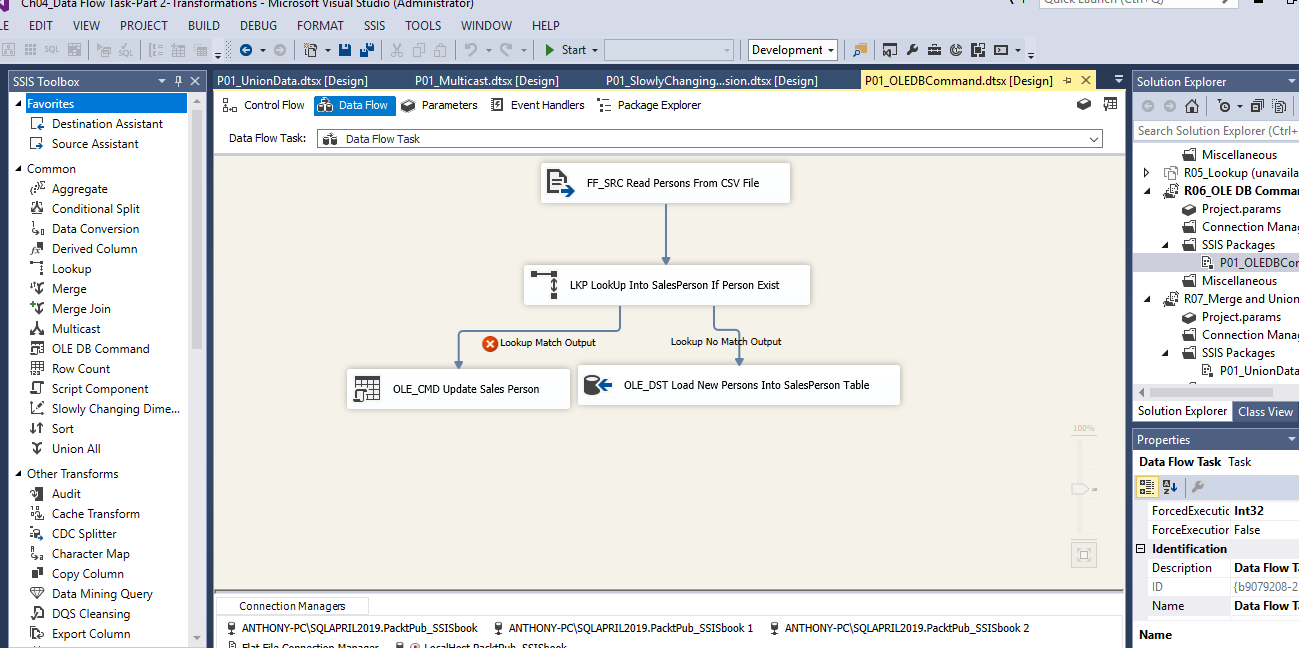The height and width of the screenshot is (648, 1299).
Task: Open the FORMAT menu
Action: click(320, 25)
